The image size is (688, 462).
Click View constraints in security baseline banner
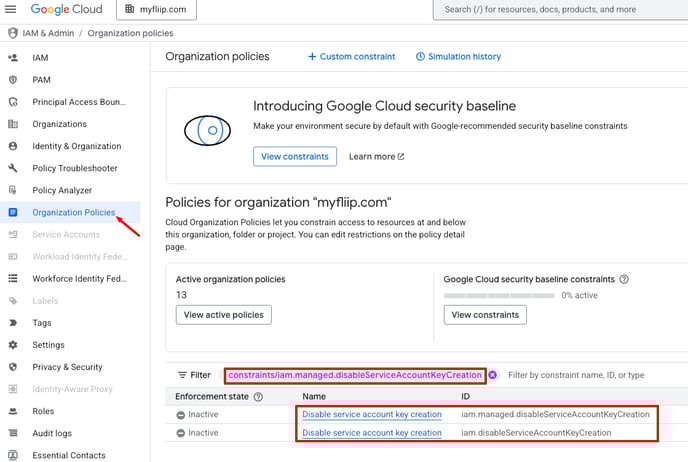click(295, 157)
